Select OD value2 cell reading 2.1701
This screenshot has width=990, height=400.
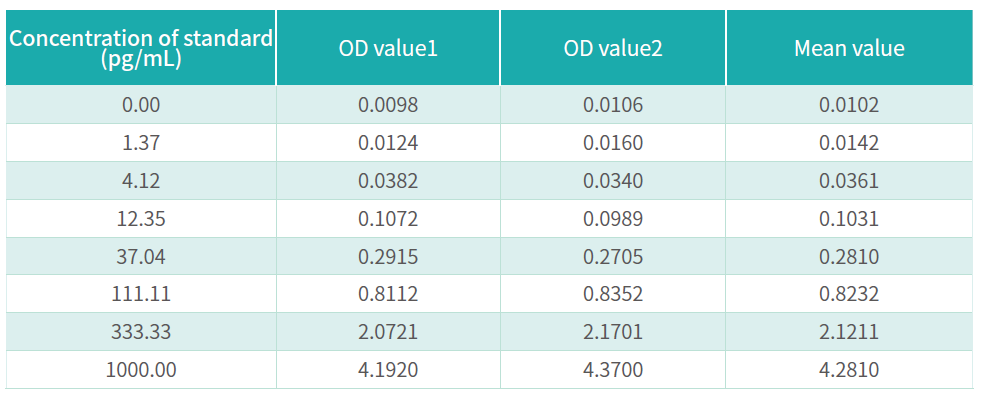coord(613,332)
